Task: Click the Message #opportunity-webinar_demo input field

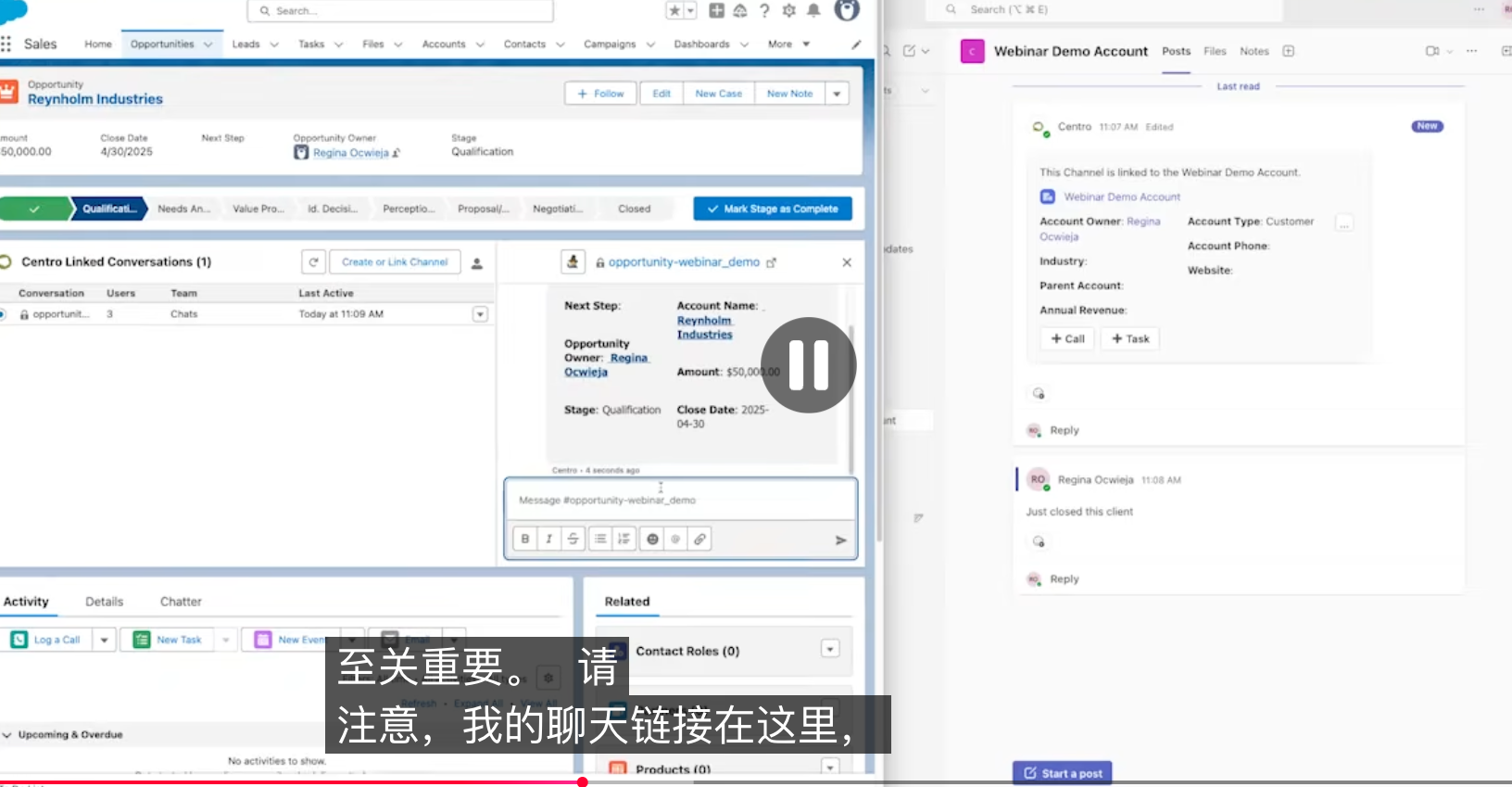Action: tap(681, 501)
